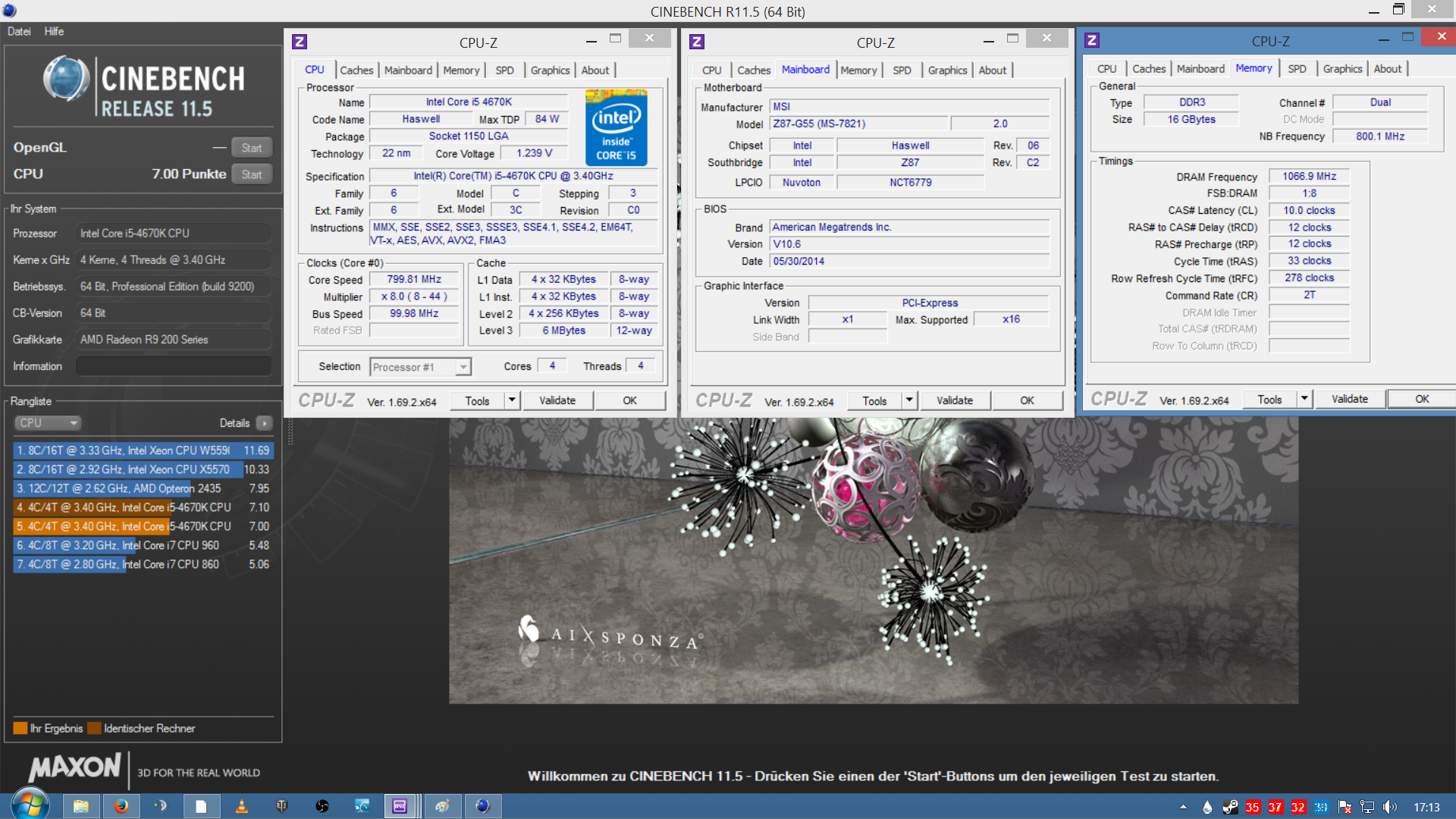The height and width of the screenshot is (819, 1456).
Task: Click the taskbar clock showing 17:13
Action: click(1426, 807)
